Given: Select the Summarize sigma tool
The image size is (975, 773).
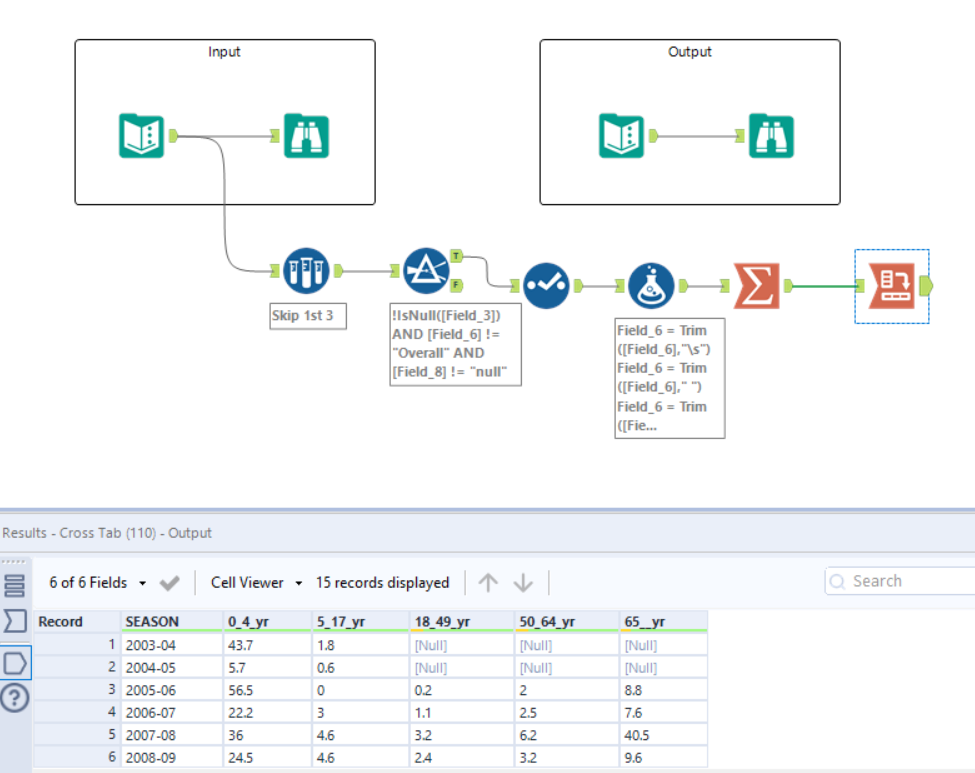Looking at the screenshot, I should point(756,285).
